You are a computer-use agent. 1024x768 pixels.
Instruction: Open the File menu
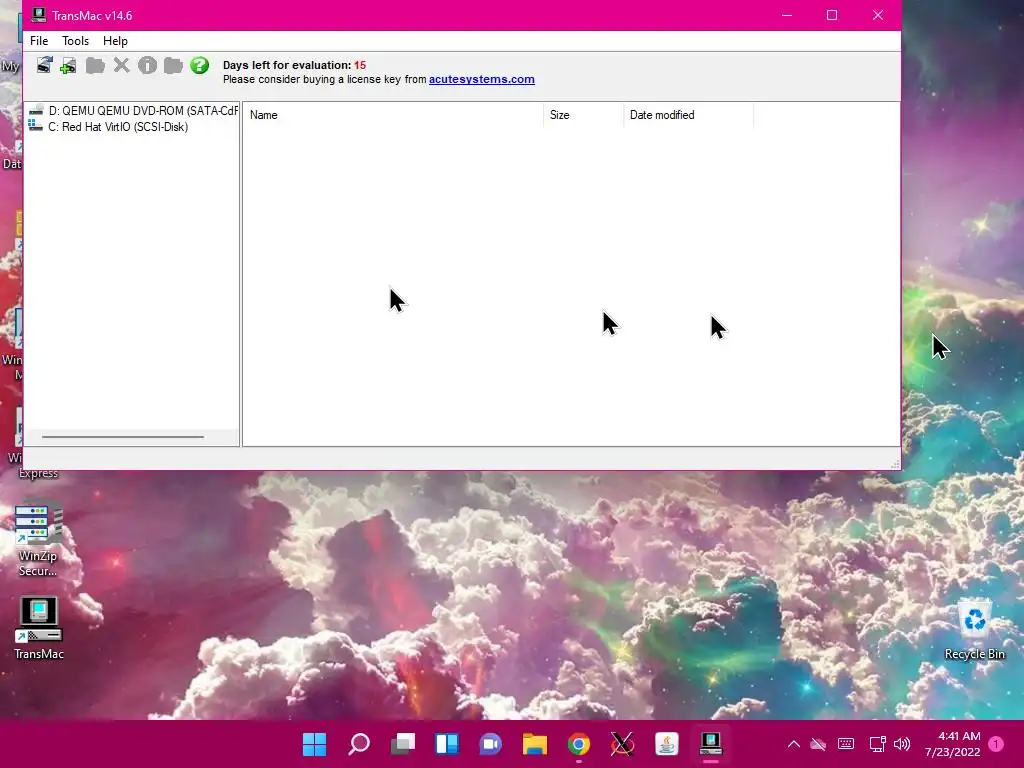39,40
